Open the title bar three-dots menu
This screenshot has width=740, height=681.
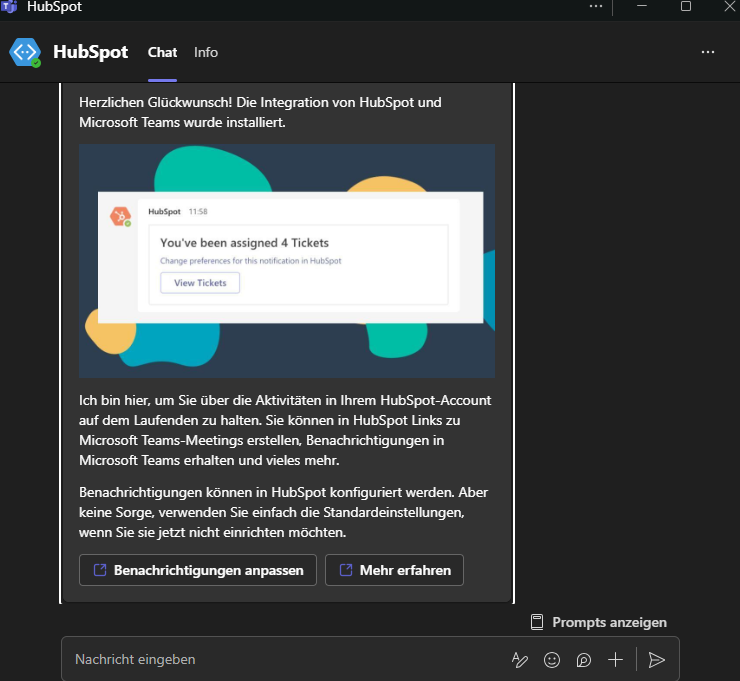[x=596, y=6]
